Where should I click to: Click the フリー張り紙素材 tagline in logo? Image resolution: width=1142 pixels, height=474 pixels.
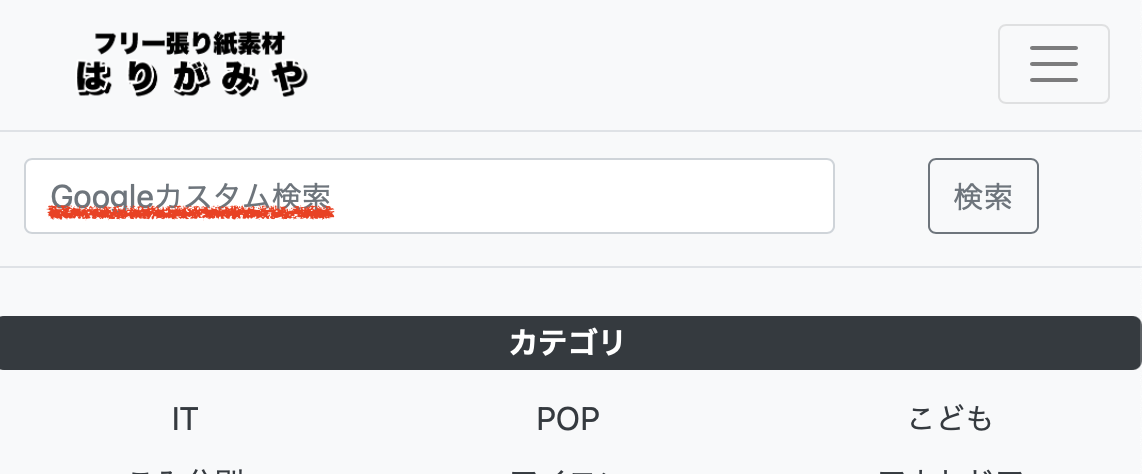pos(190,43)
